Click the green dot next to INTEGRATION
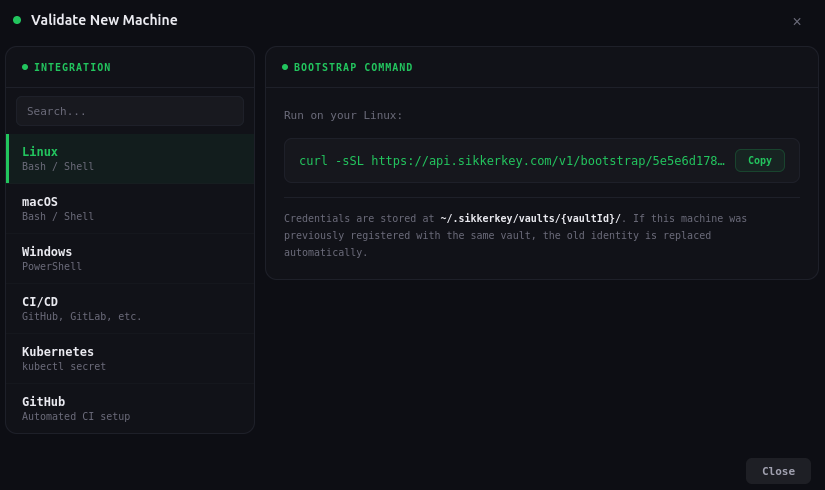Viewport: 825px width, 490px height. coord(25,67)
